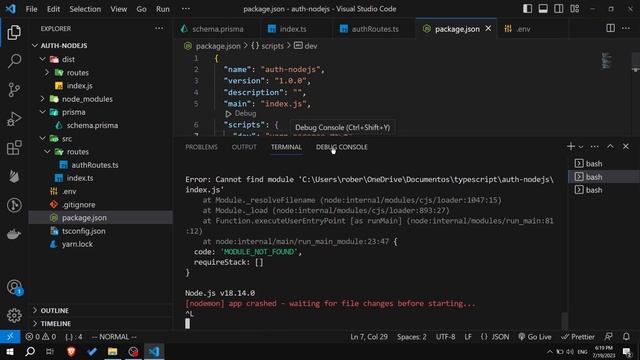Open the Accounts menu icon
This screenshot has width=640, height=360.
14,287
